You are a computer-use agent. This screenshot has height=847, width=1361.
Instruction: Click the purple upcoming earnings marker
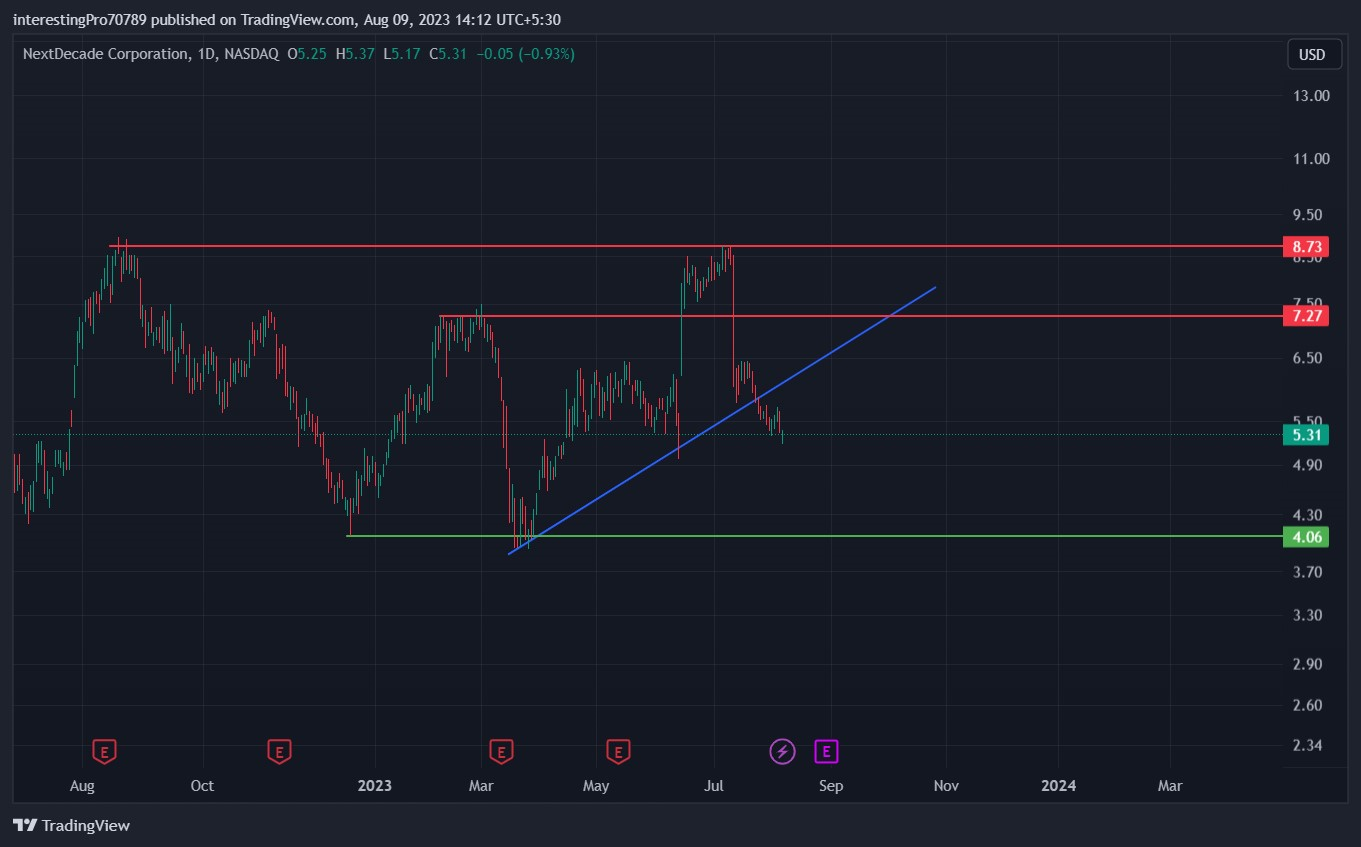point(826,750)
